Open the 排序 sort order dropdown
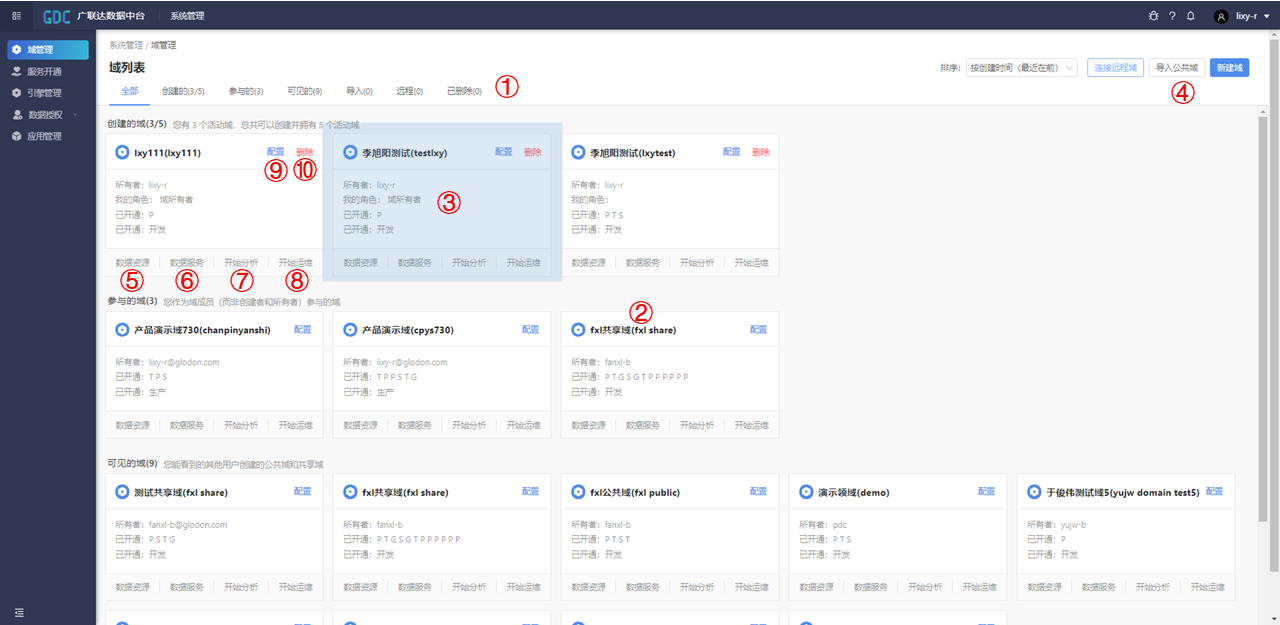Image resolution: width=1280 pixels, height=625 pixels. (x=1020, y=68)
